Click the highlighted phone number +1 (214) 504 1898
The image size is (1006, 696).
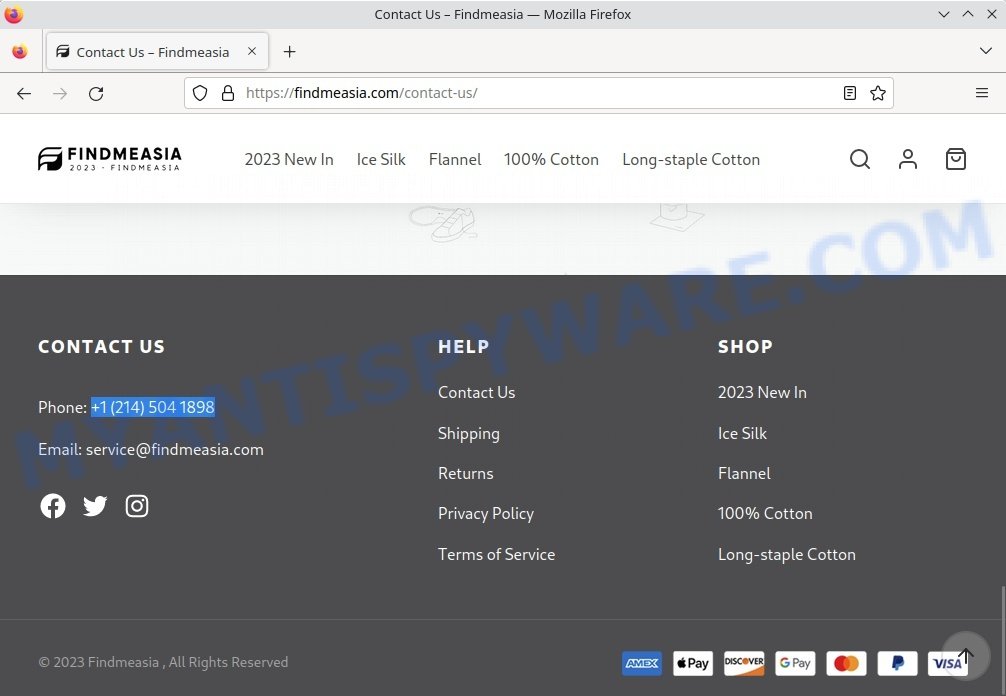coord(153,407)
